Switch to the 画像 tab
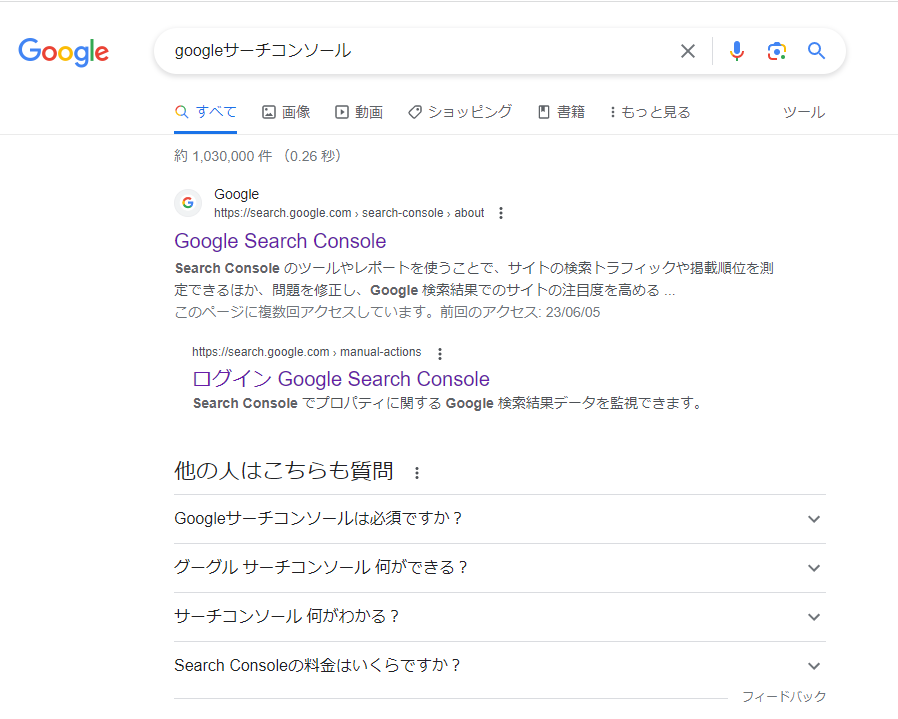This screenshot has height=719, width=898. pos(286,112)
